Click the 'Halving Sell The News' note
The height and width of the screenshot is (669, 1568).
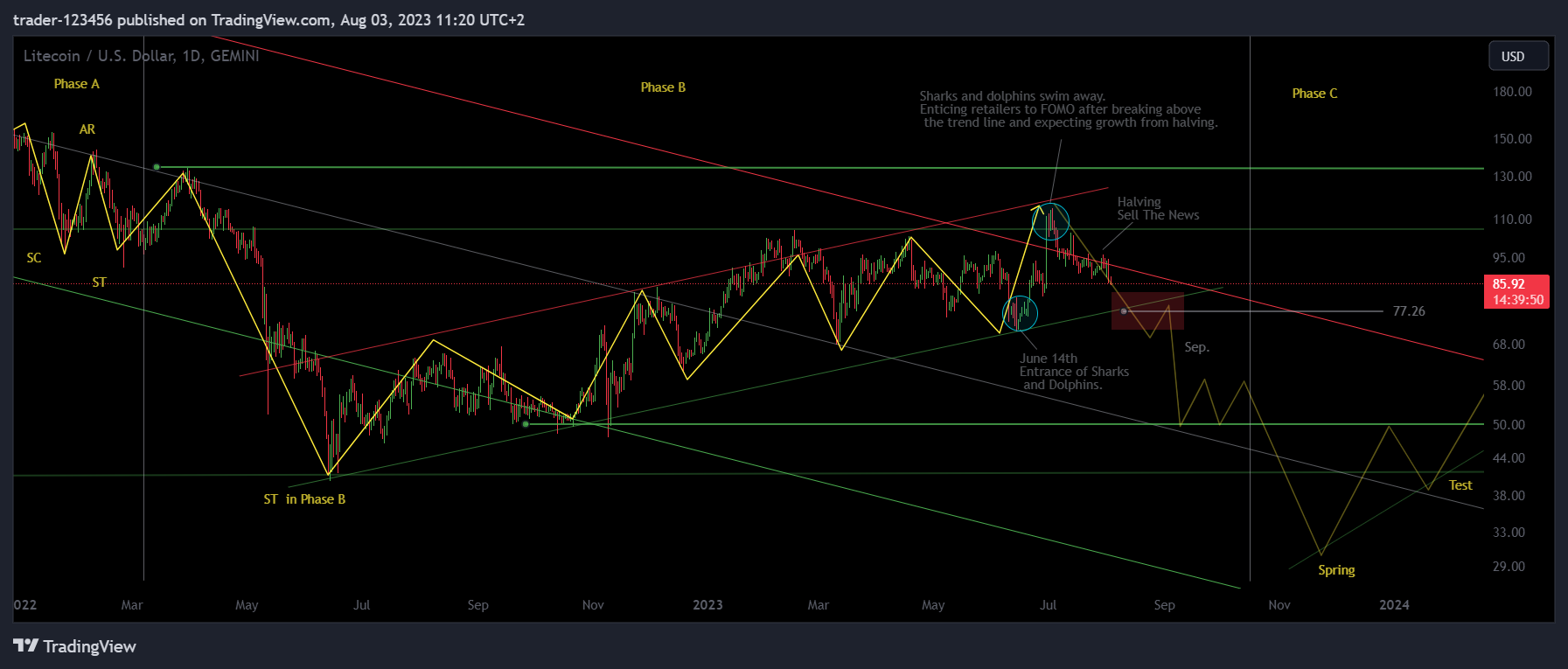click(1158, 209)
